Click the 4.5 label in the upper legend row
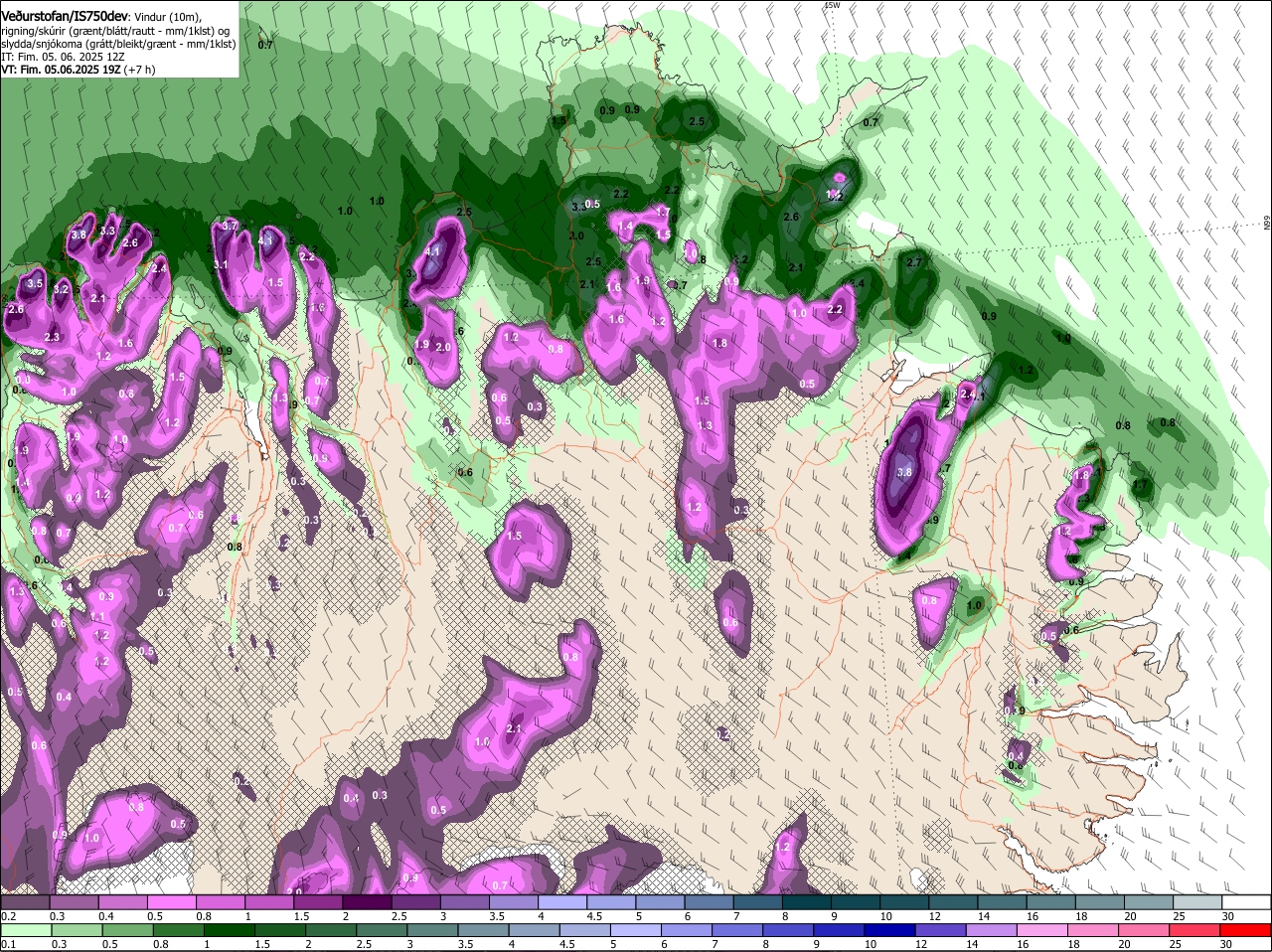The width and height of the screenshot is (1272, 952). pyautogui.click(x=594, y=915)
